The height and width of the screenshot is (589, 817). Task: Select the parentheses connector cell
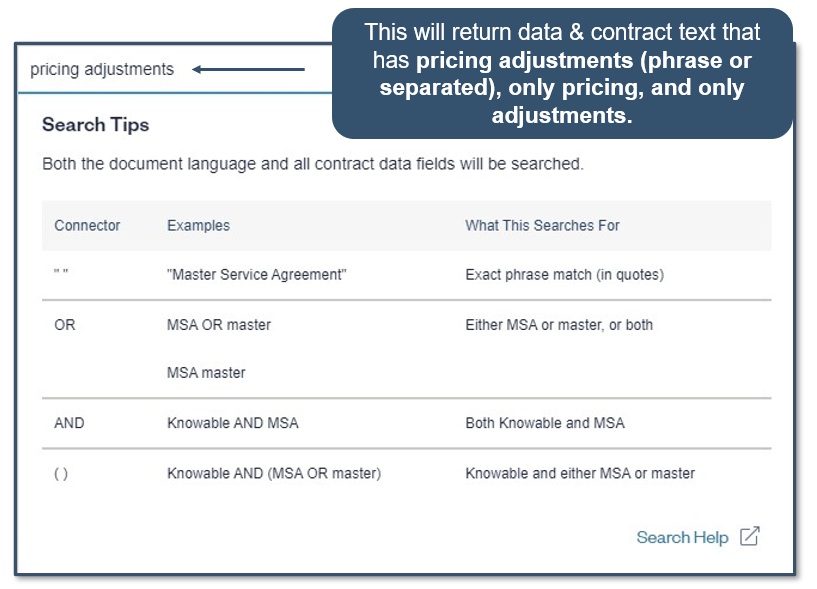tap(61, 474)
